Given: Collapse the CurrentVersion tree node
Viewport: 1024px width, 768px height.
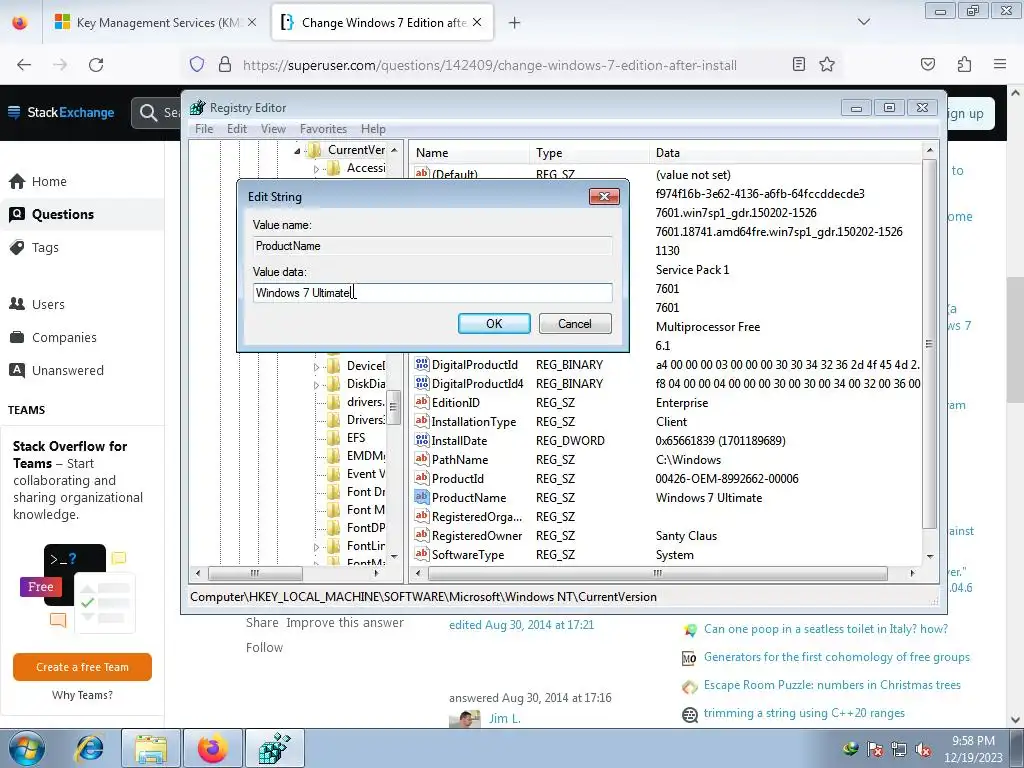Looking at the screenshot, I should click(297, 151).
